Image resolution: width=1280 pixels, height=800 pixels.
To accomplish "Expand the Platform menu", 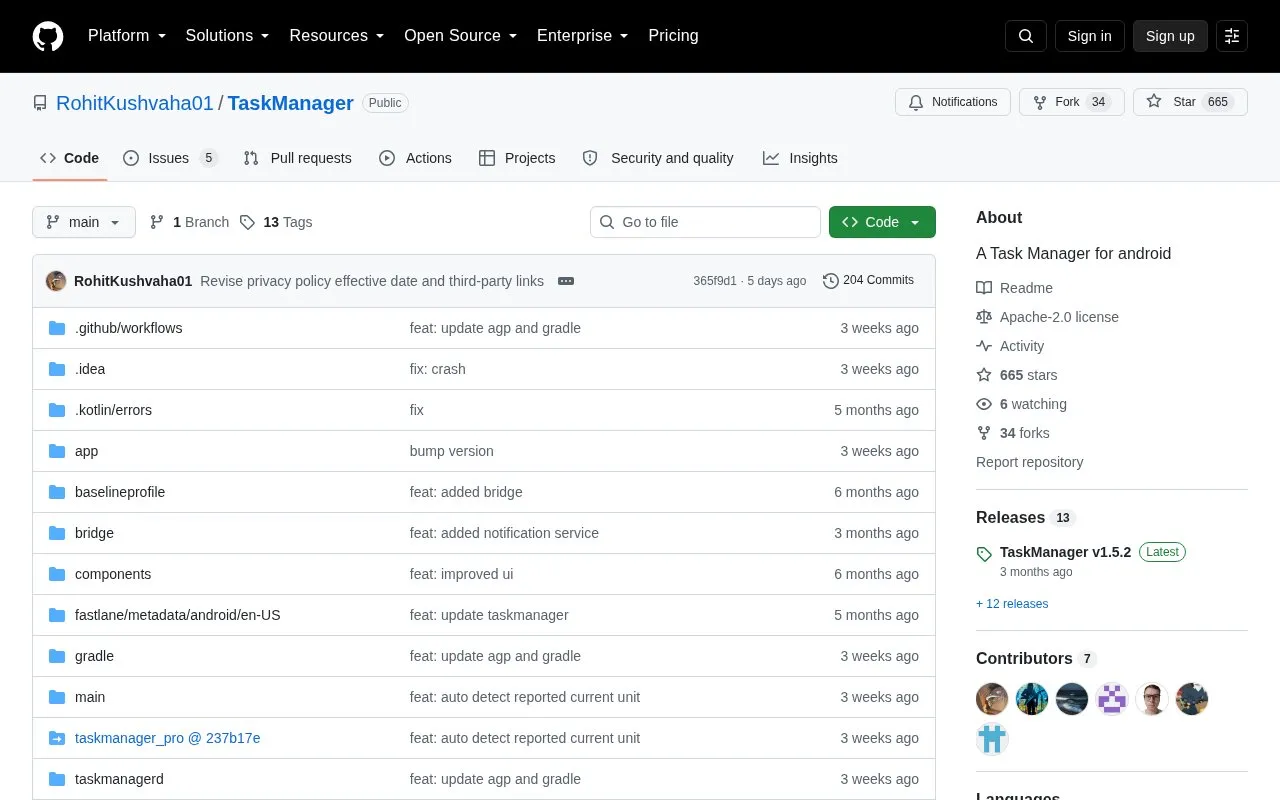I will click(x=127, y=36).
